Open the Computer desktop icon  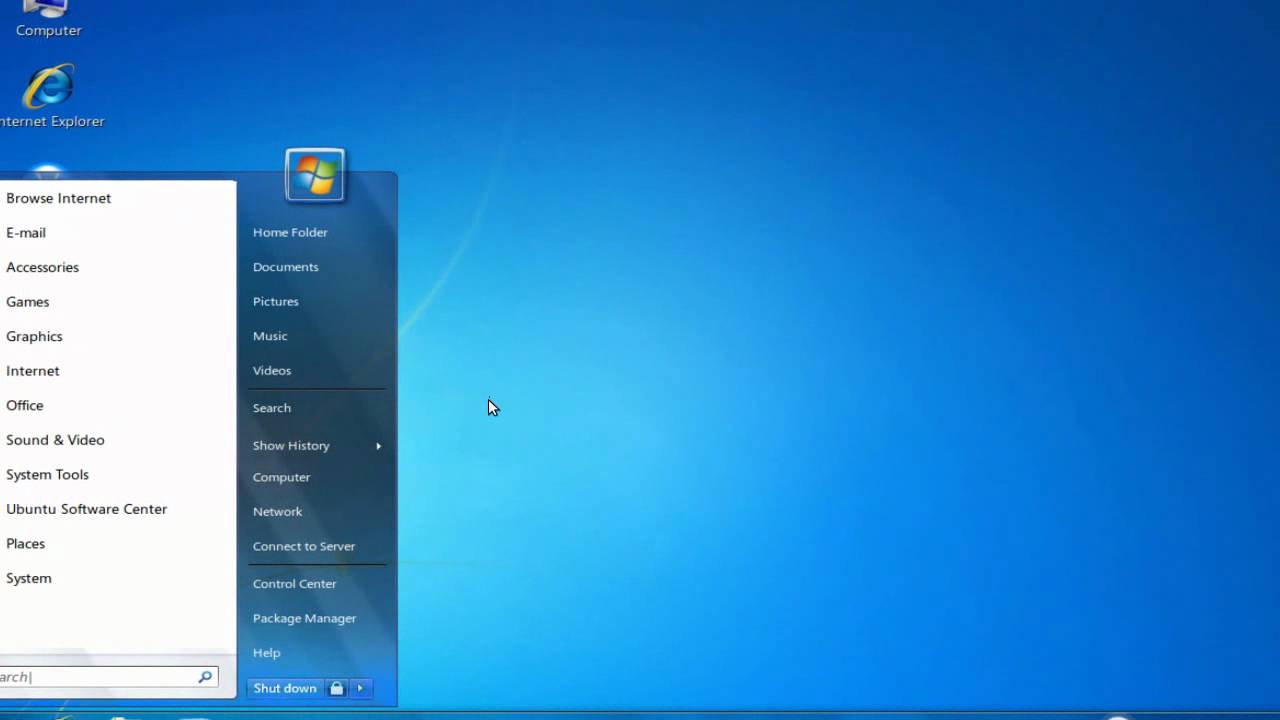pos(47,19)
